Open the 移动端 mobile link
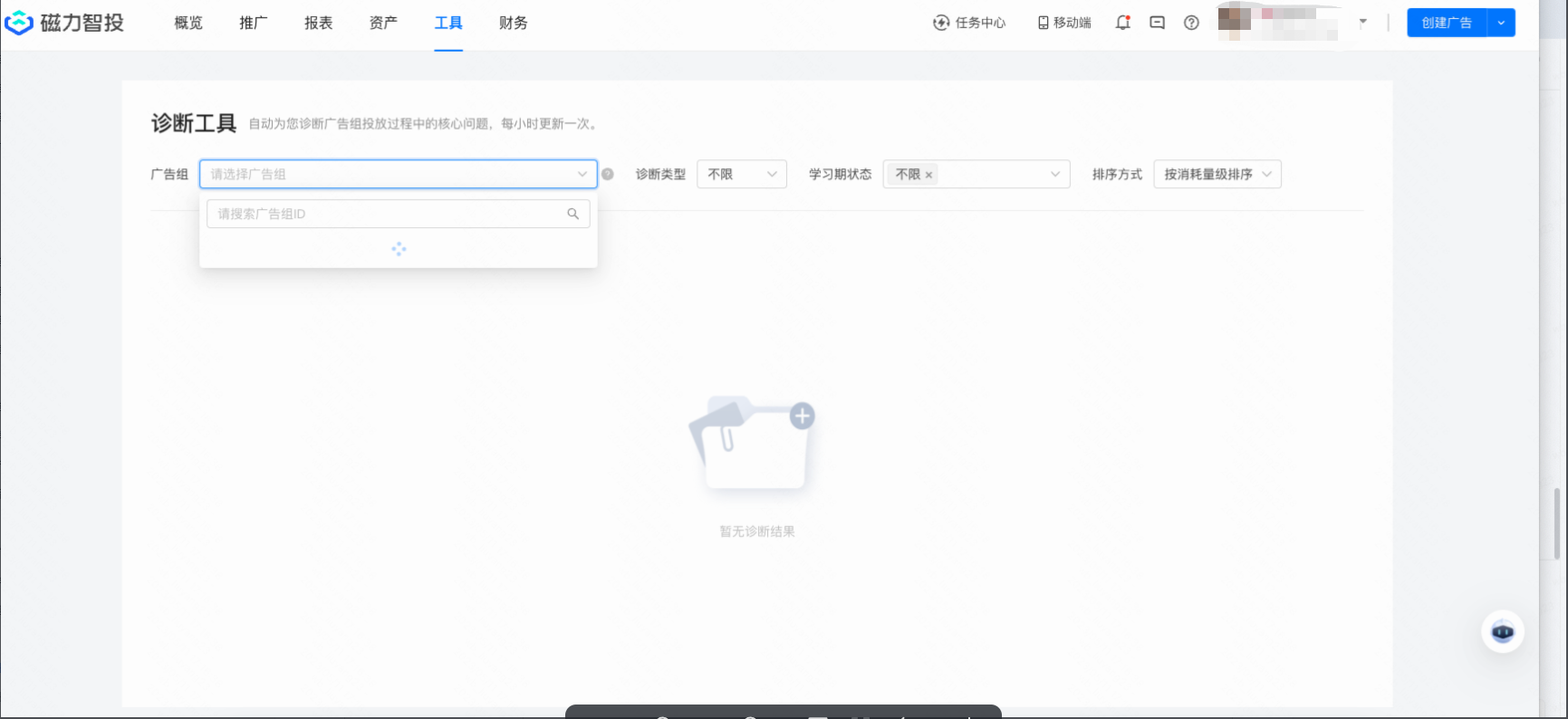The width and height of the screenshot is (1568, 719). [1064, 23]
